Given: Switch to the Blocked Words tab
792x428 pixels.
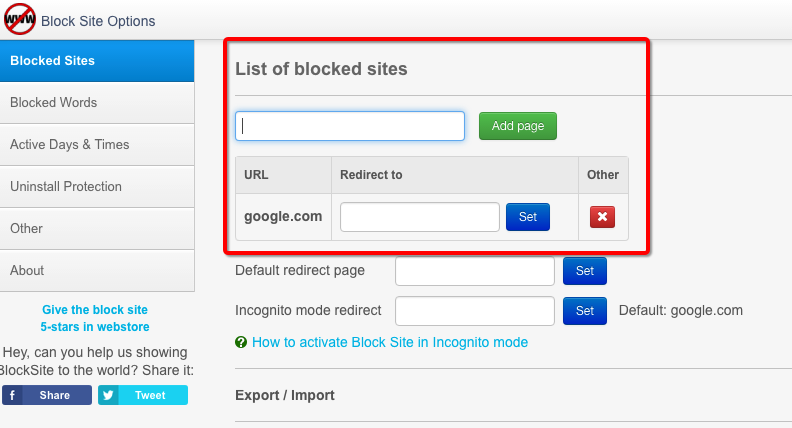Looking at the screenshot, I should point(97,103).
